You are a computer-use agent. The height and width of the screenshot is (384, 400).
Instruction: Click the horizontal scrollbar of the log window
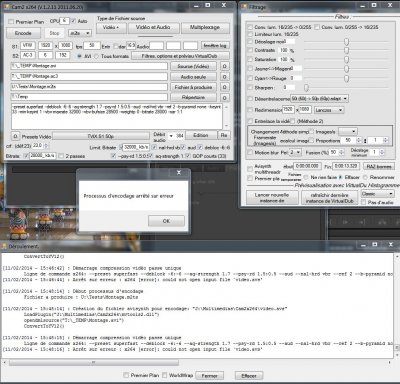tap(197, 362)
